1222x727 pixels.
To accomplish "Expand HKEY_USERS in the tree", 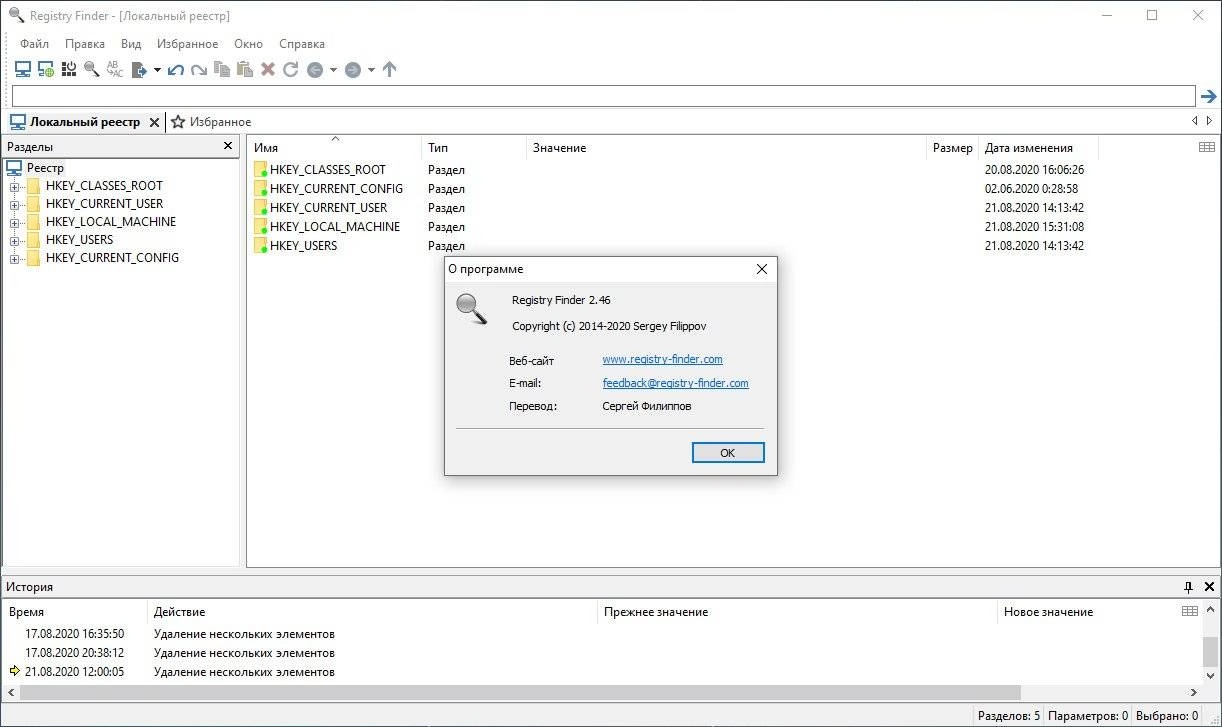I will [x=15, y=240].
